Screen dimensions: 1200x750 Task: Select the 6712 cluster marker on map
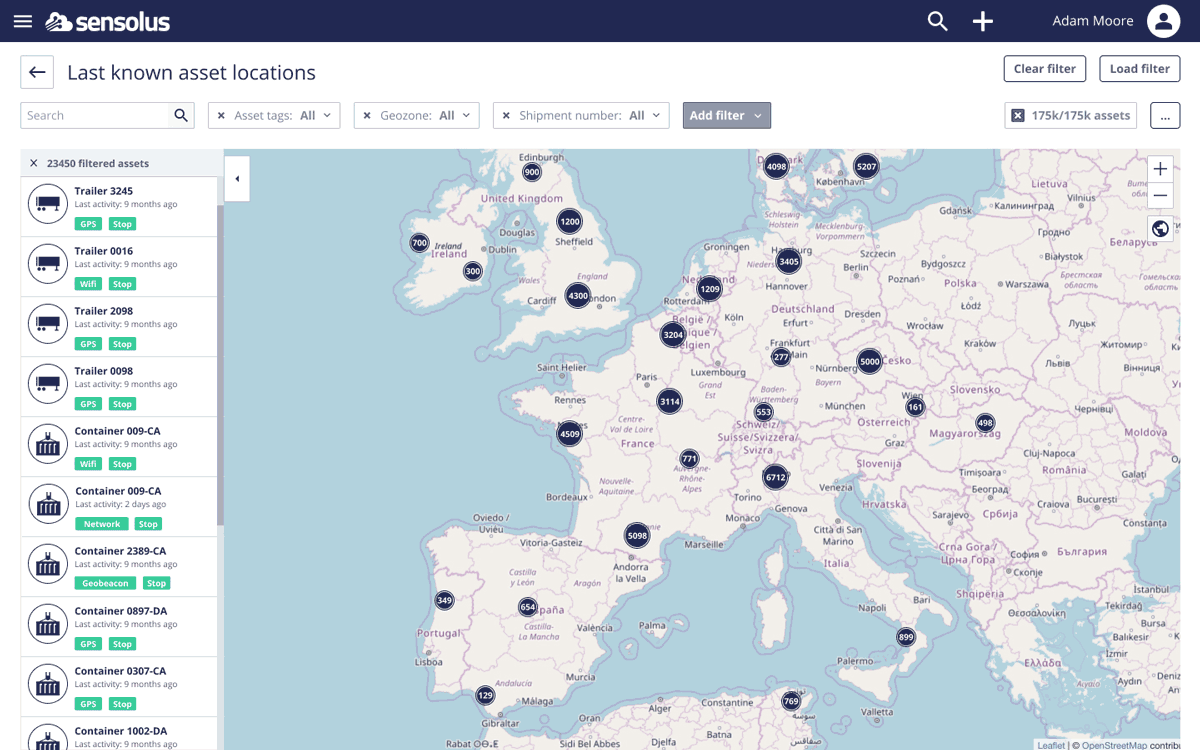pyautogui.click(x=775, y=478)
